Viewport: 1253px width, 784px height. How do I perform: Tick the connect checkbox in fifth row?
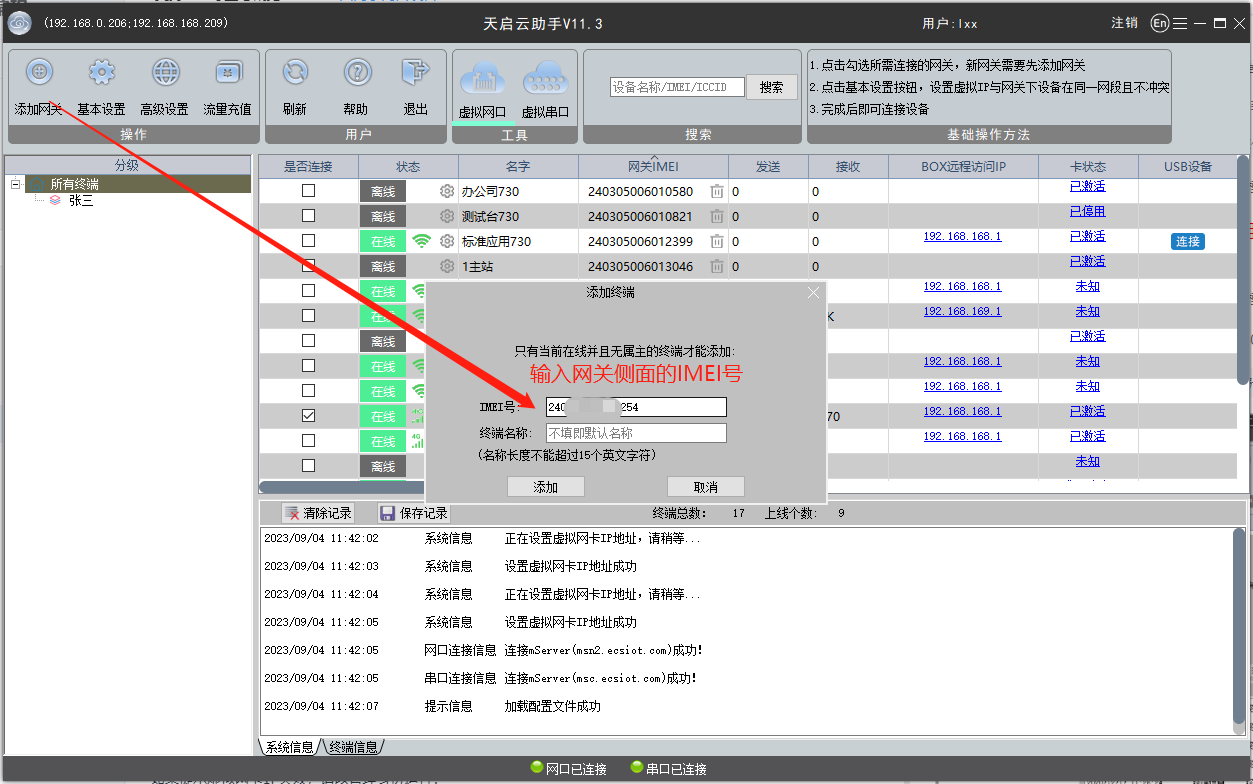point(308,290)
